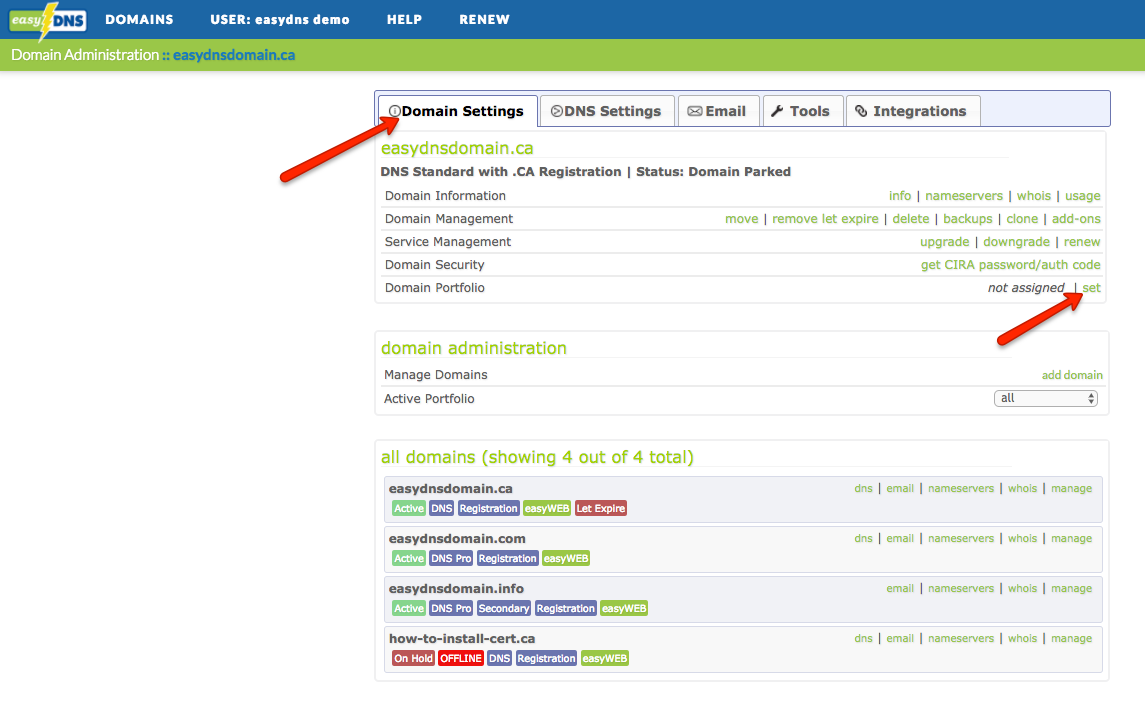Click Let Expire badge on easydnsdomain.ca

point(600,508)
